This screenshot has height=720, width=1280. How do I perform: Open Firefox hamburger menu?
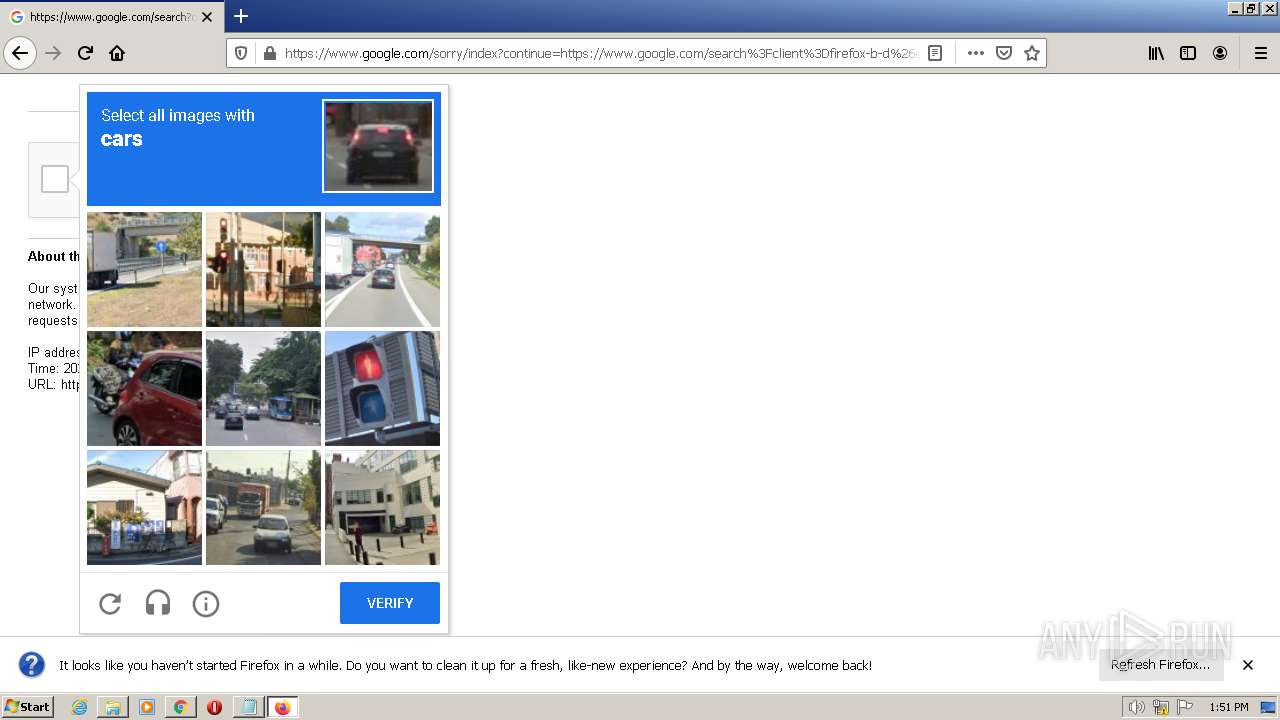click(x=1261, y=53)
